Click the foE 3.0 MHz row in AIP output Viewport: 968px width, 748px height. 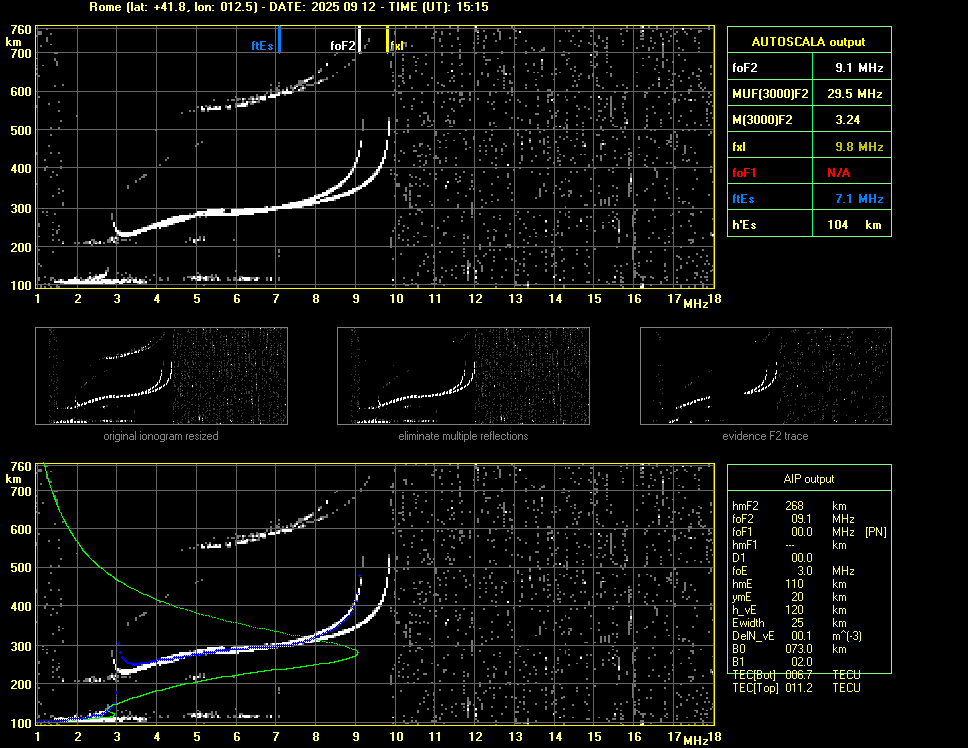(793, 571)
